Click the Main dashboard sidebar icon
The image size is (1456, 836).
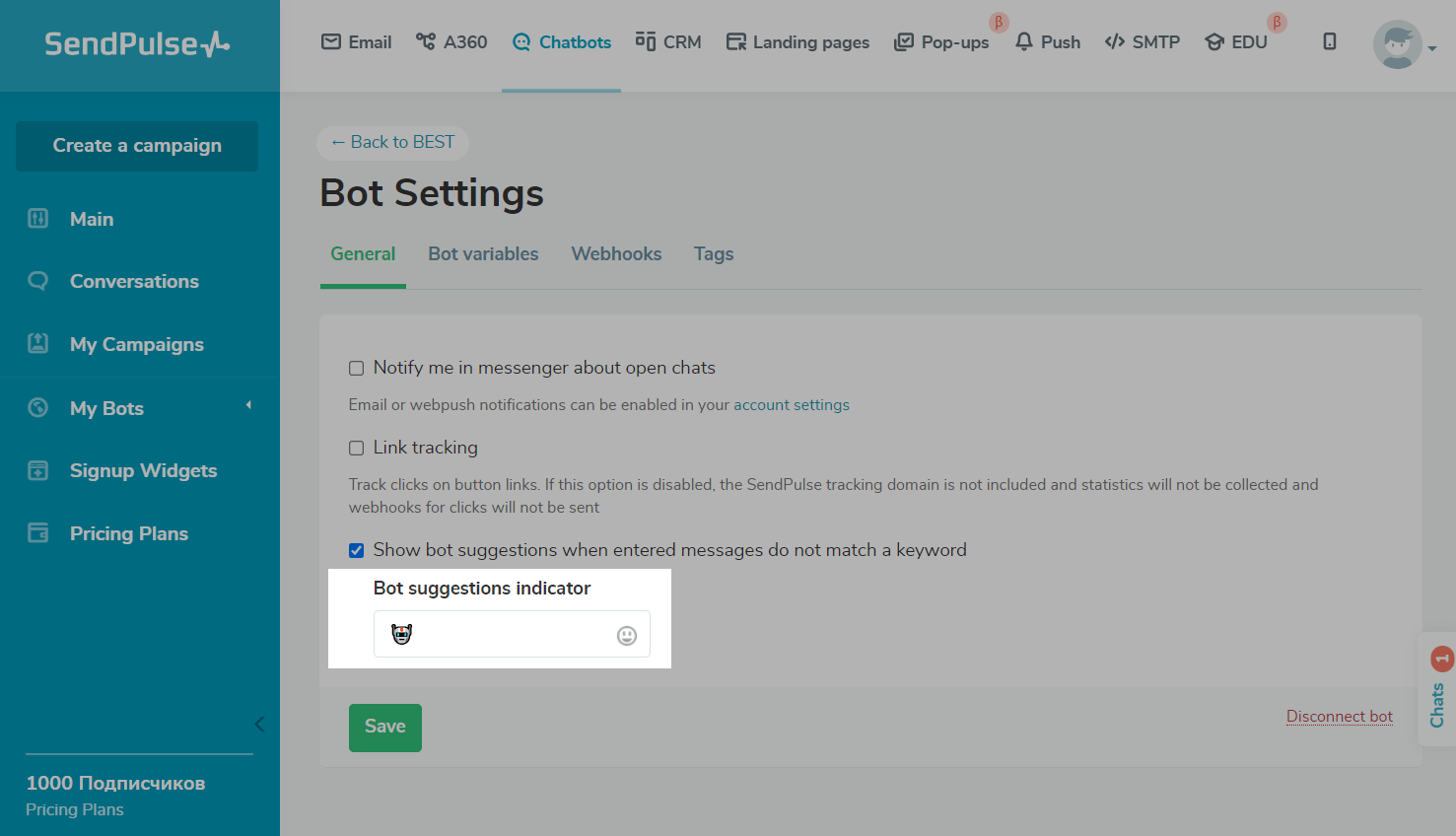[38, 219]
